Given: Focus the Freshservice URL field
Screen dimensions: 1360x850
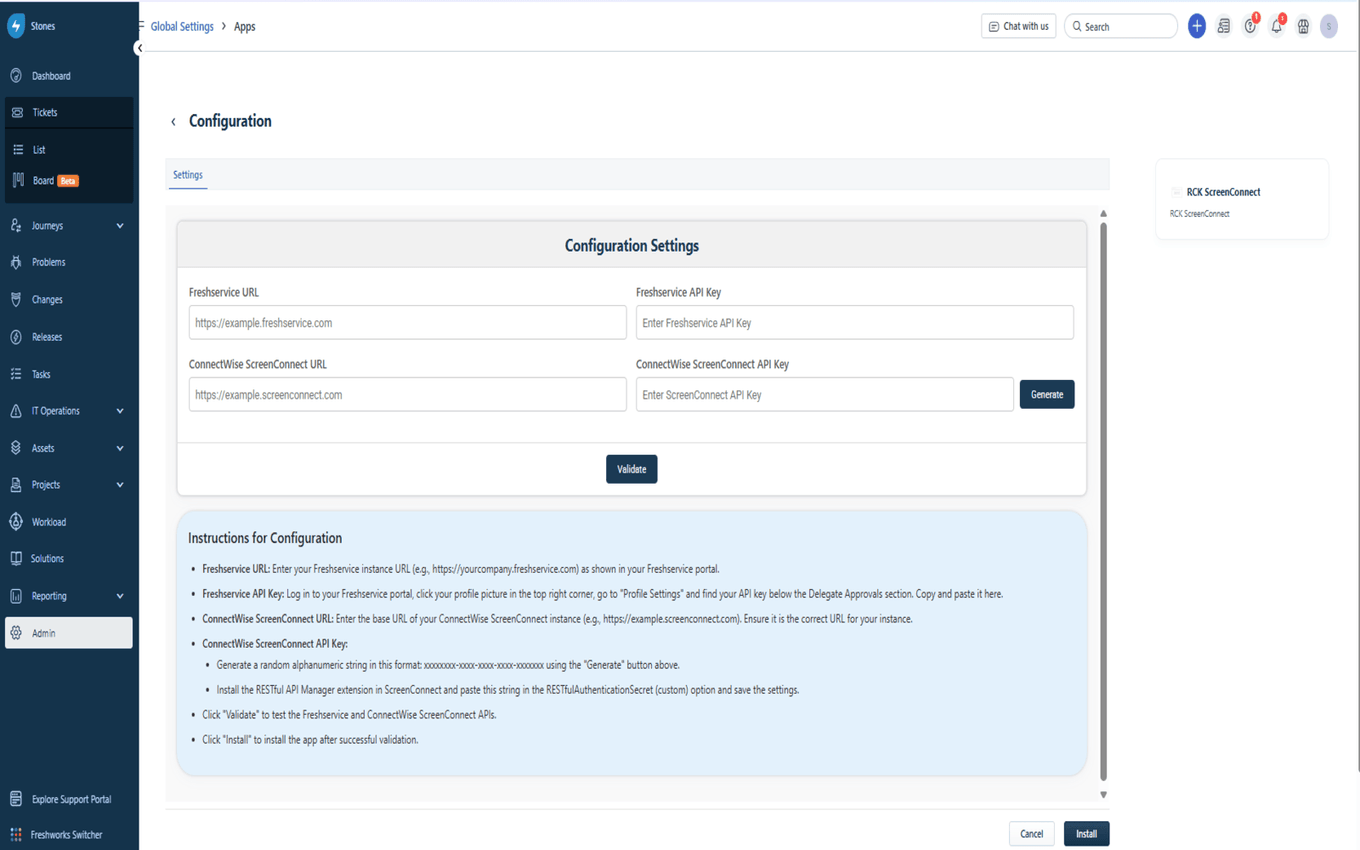Looking at the screenshot, I should 408,323.
